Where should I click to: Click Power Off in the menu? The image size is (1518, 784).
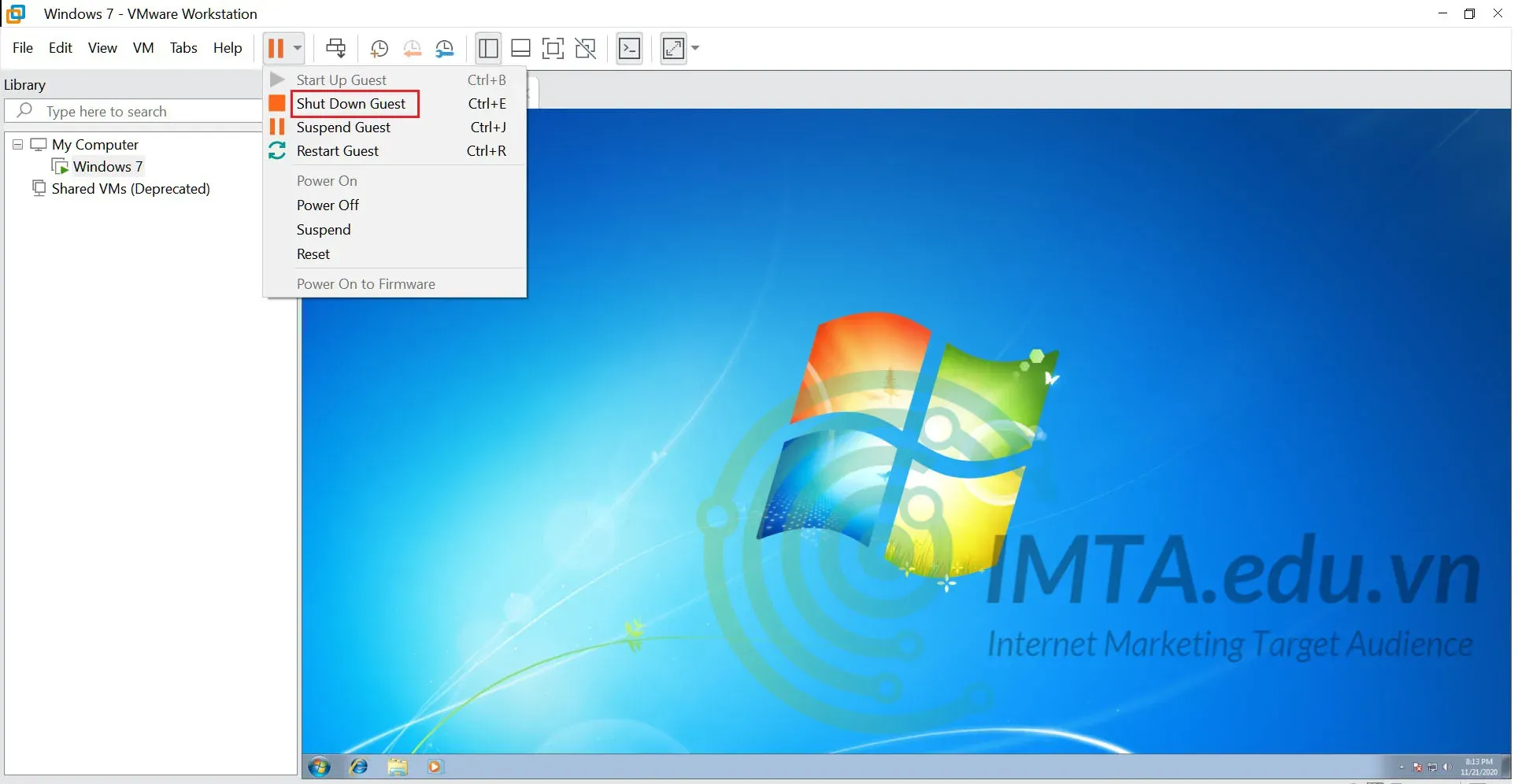coord(328,205)
